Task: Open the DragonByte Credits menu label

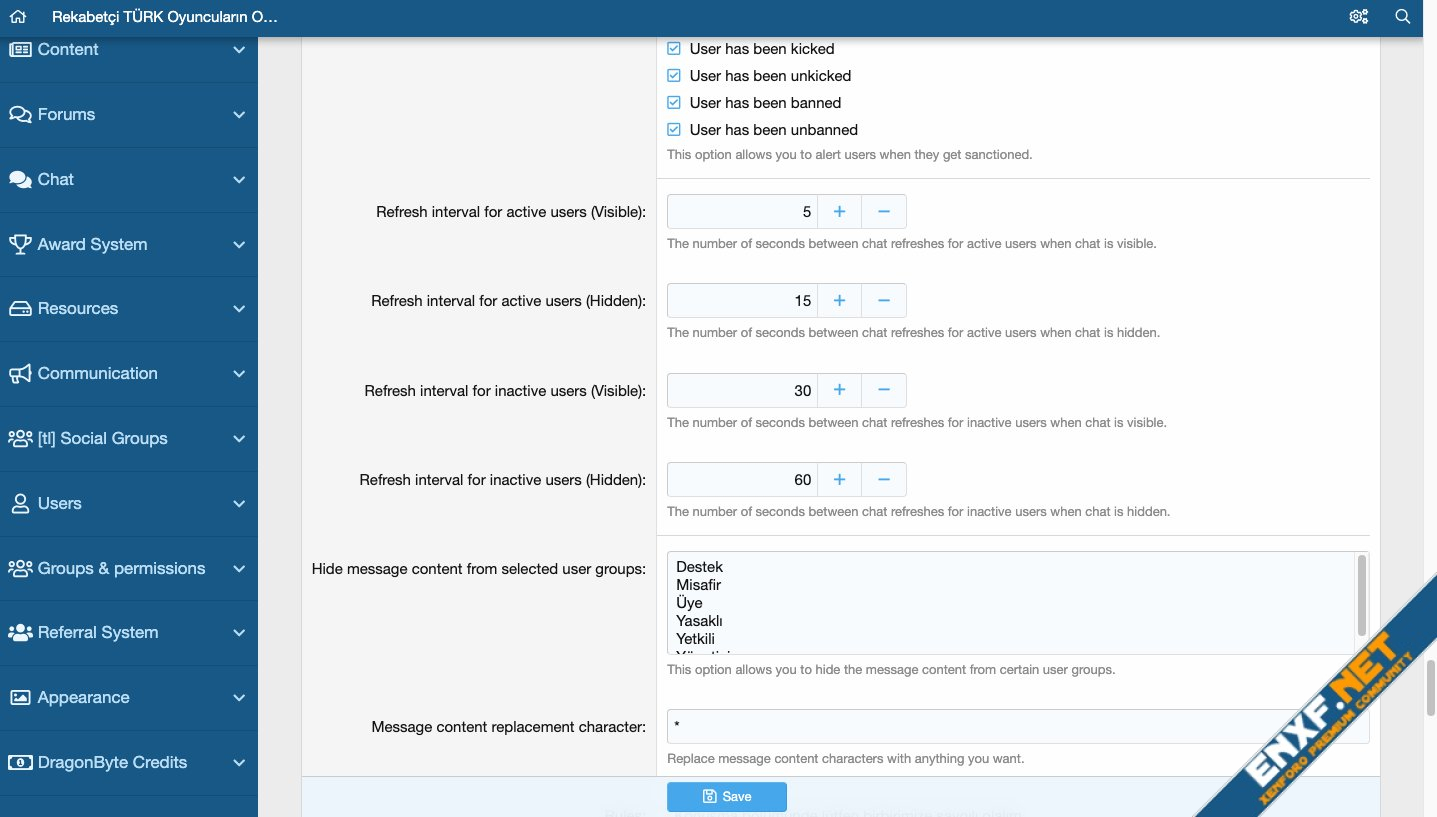Action: click(x=112, y=762)
